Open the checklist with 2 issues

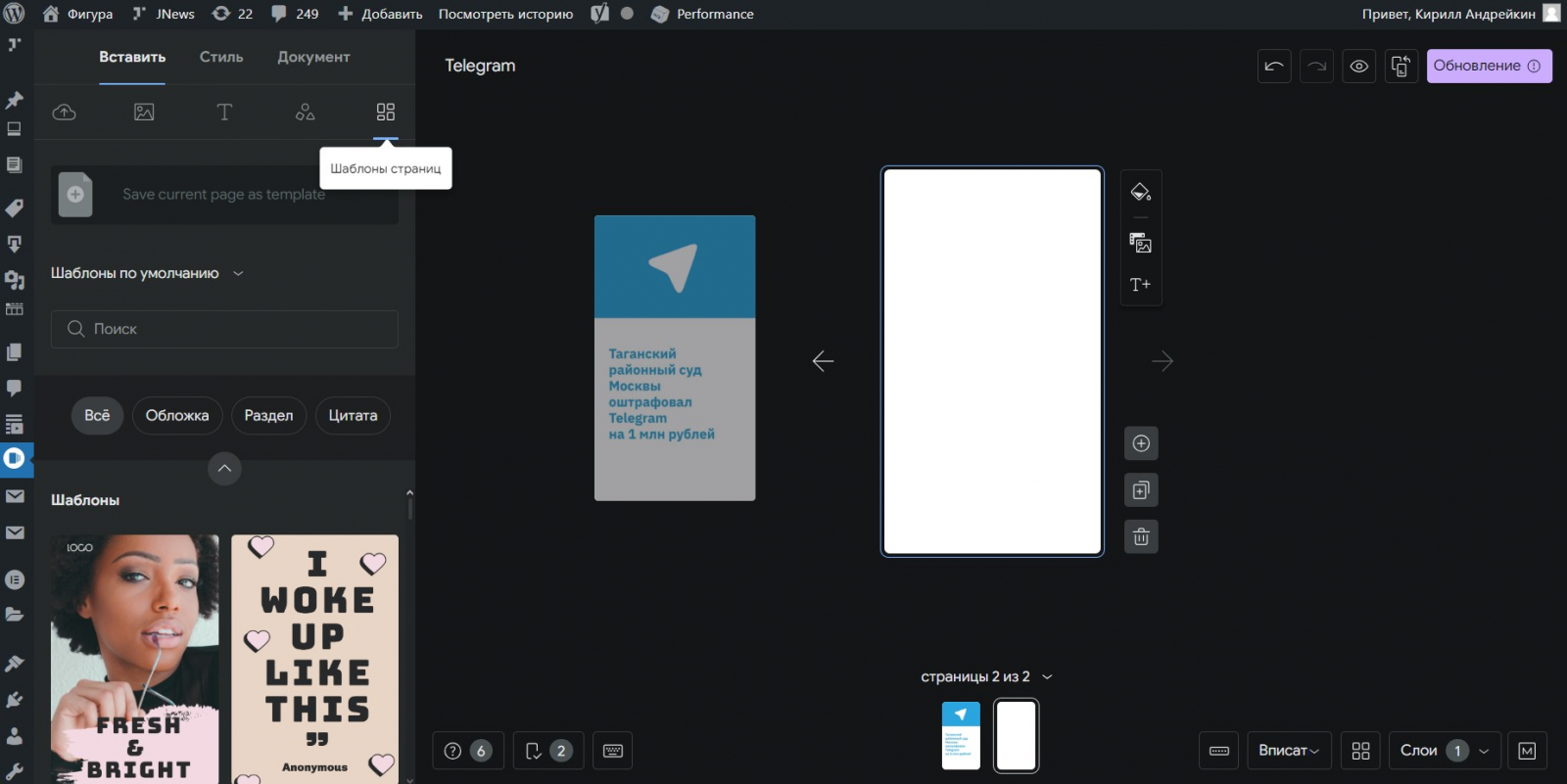click(x=548, y=751)
